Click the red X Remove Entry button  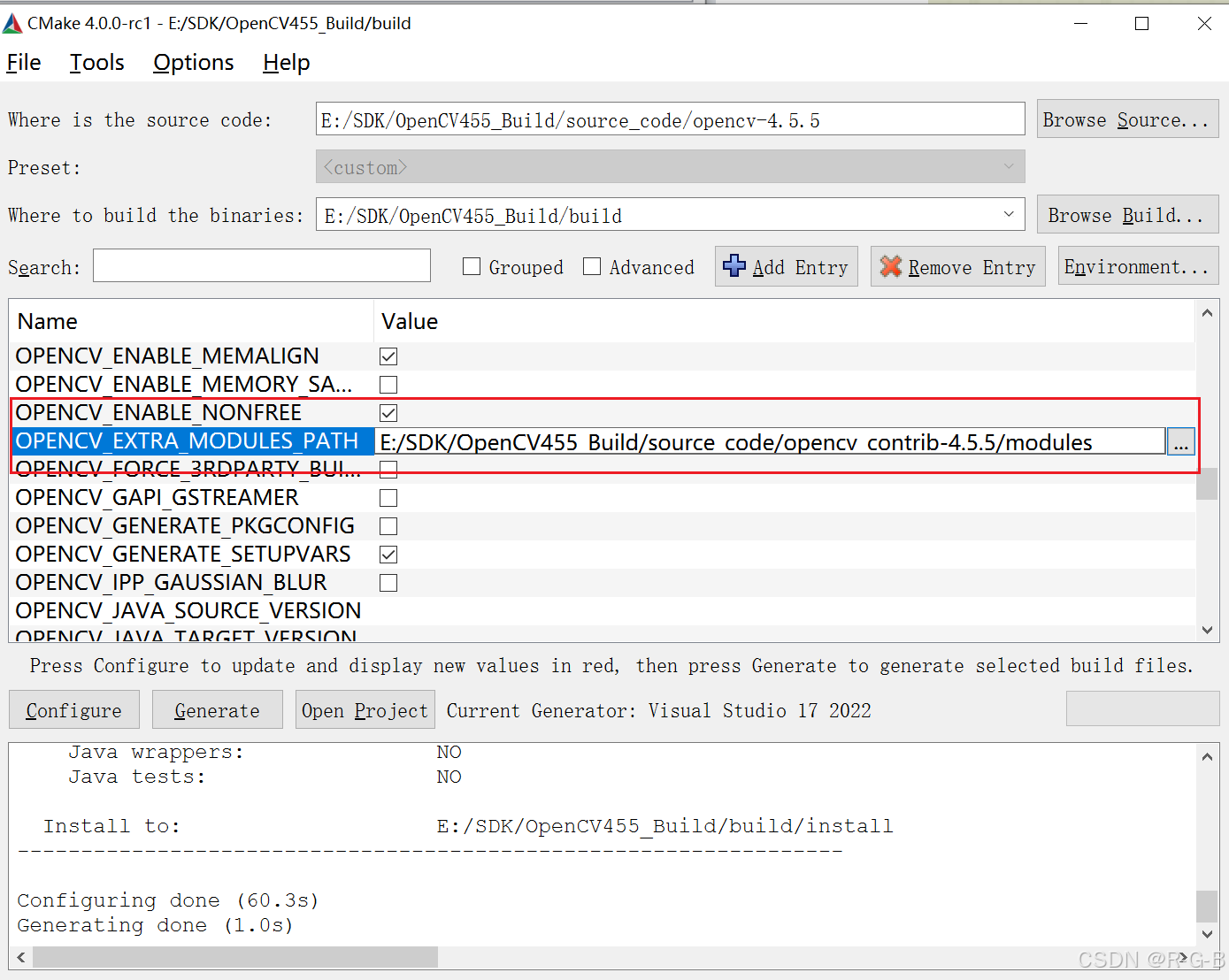pos(958,266)
